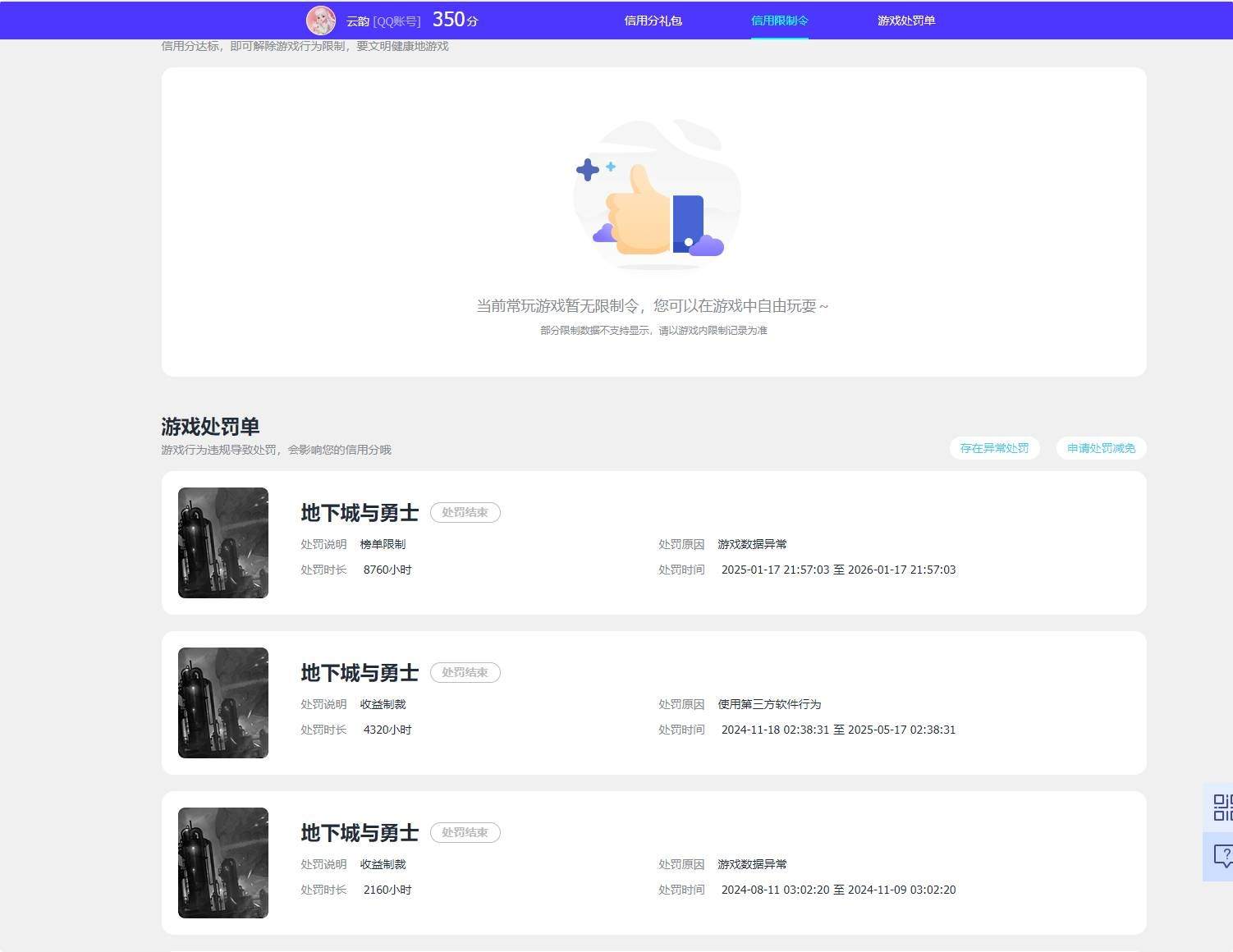Click 处罚结束 badge on 2160小时 card
Image resolution: width=1233 pixels, height=952 pixels.
click(x=465, y=832)
